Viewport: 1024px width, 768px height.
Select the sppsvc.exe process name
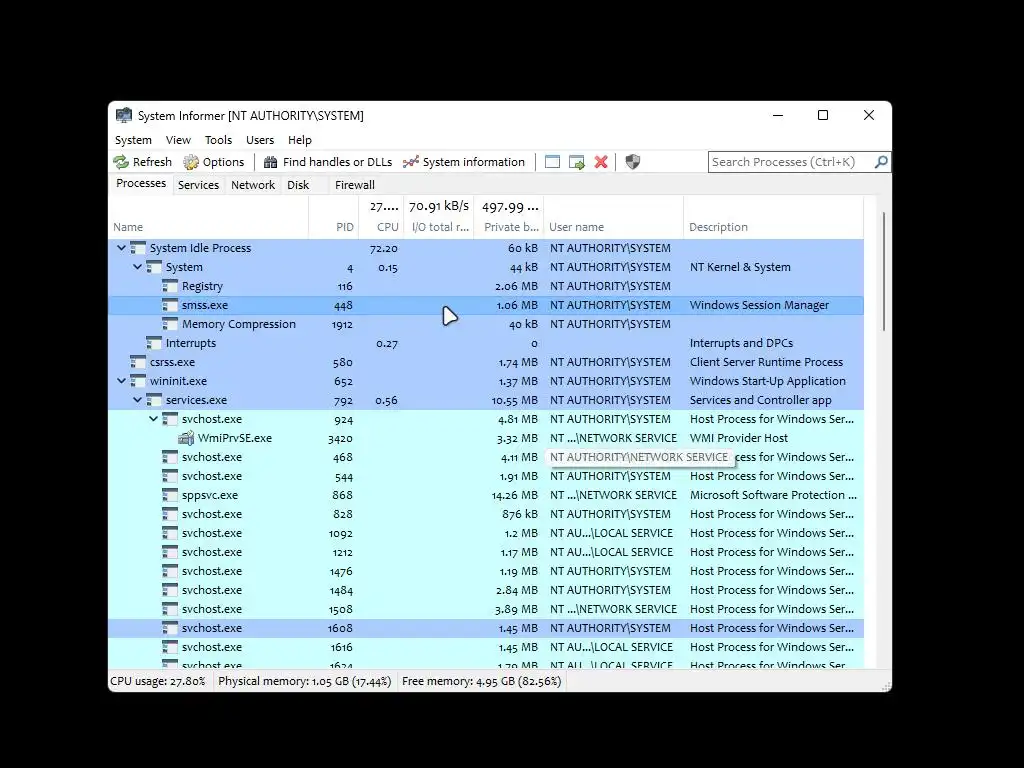point(210,495)
